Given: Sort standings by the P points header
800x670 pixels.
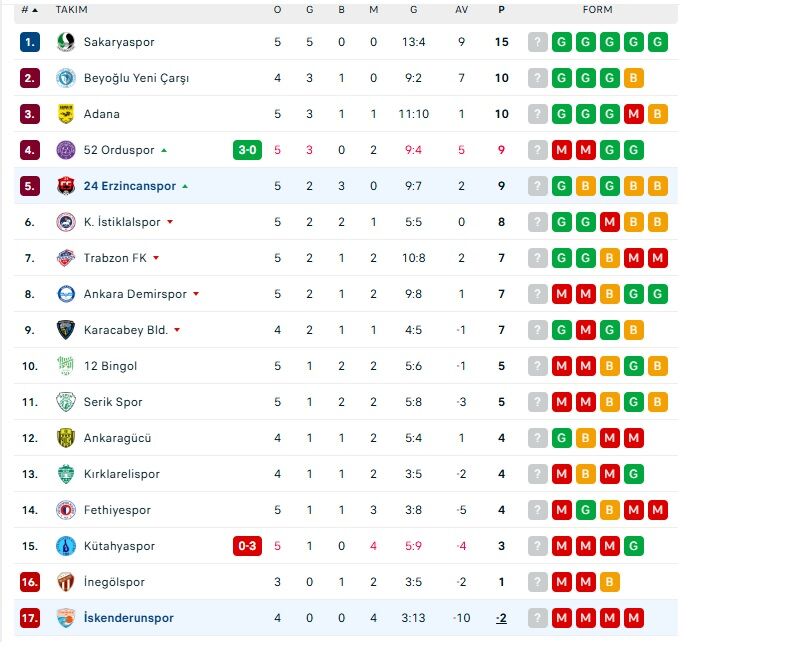Looking at the screenshot, I should click(502, 10).
